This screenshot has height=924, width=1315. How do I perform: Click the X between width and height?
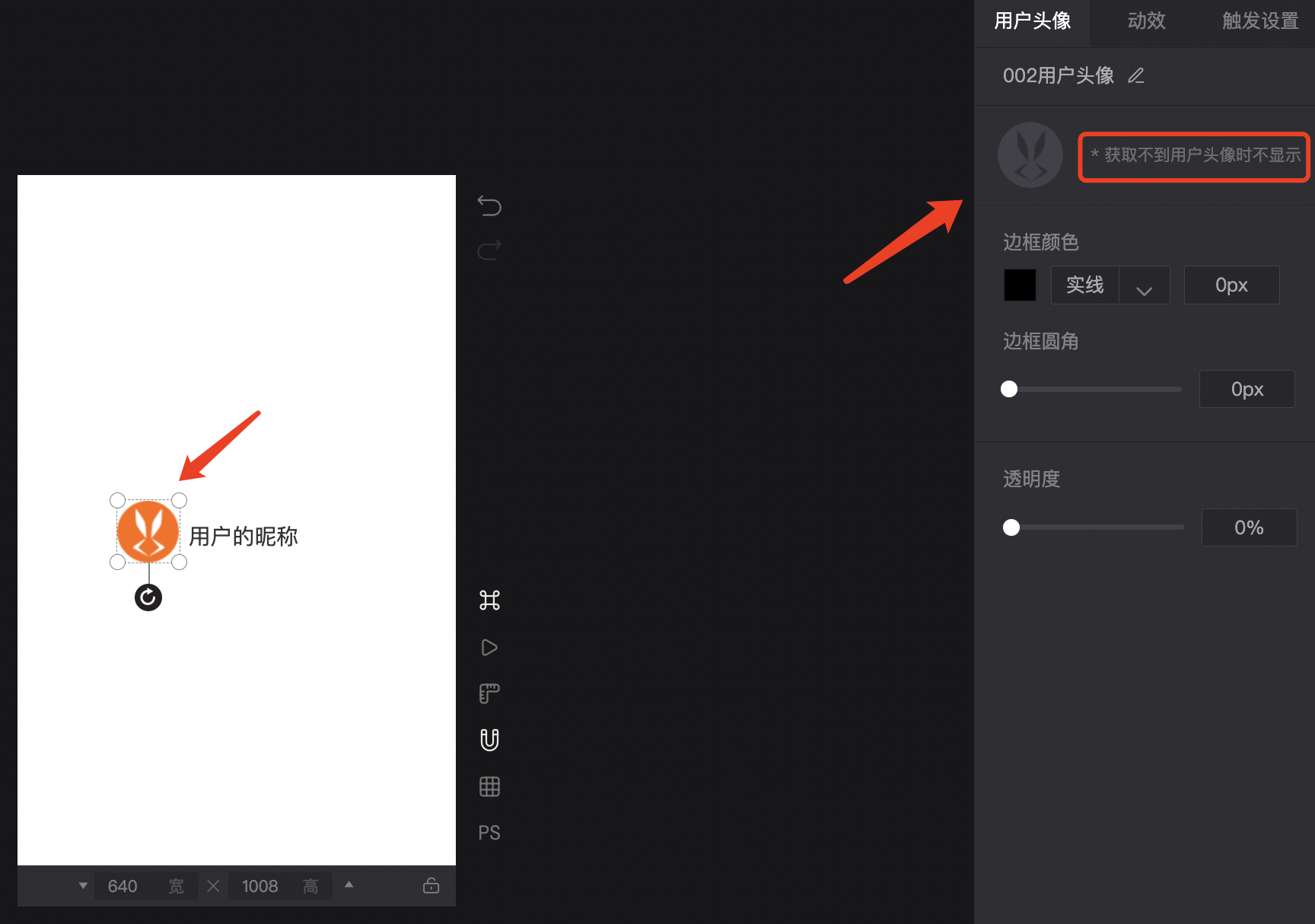213,886
